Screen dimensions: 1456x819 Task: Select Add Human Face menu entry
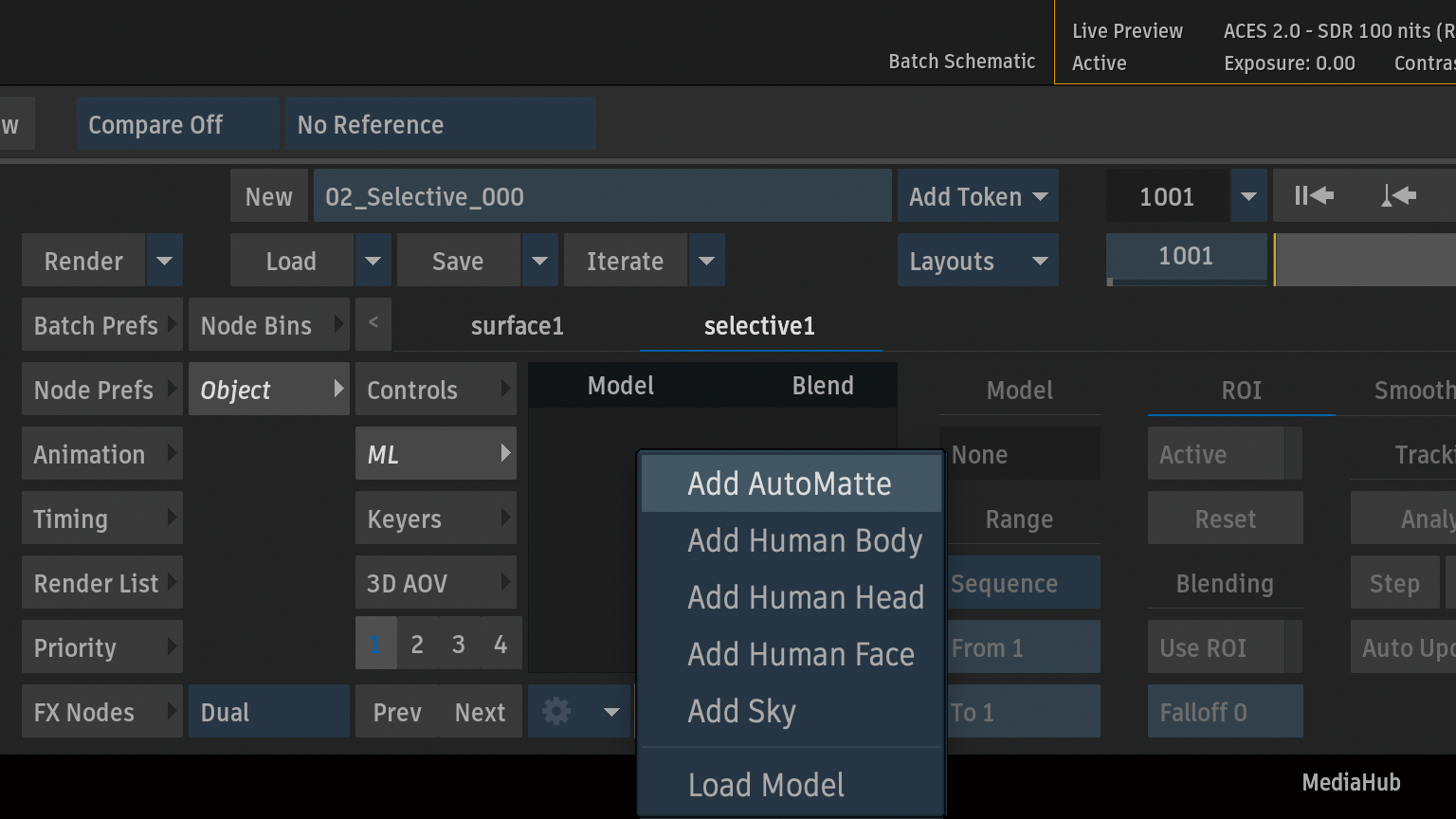click(x=800, y=654)
